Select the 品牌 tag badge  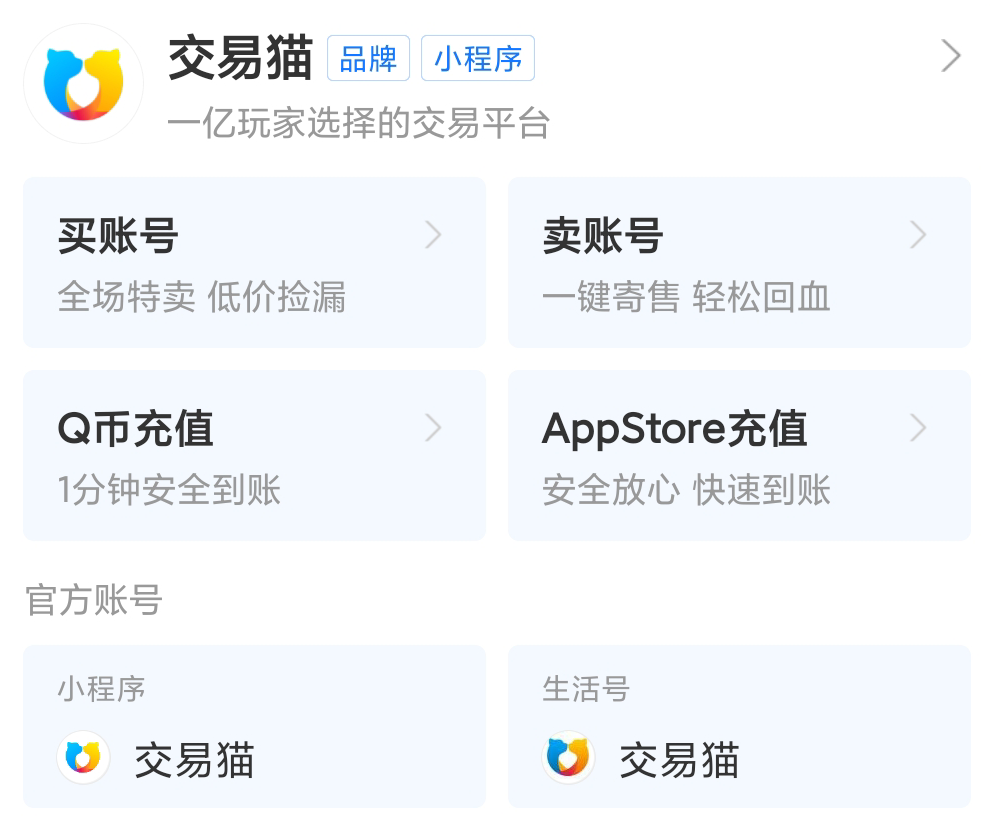tap(368, 58)
